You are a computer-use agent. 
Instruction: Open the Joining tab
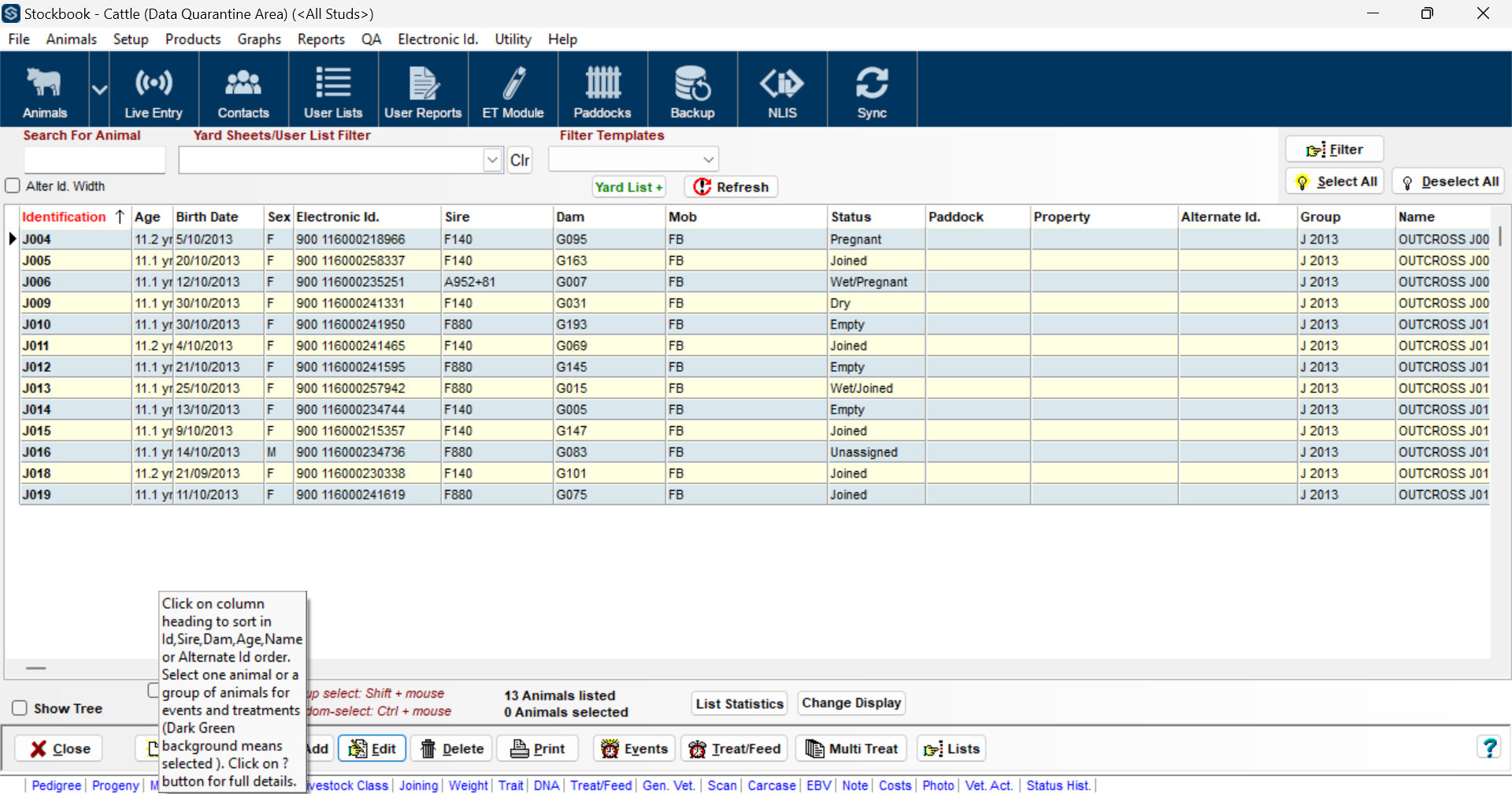[418, 785]
